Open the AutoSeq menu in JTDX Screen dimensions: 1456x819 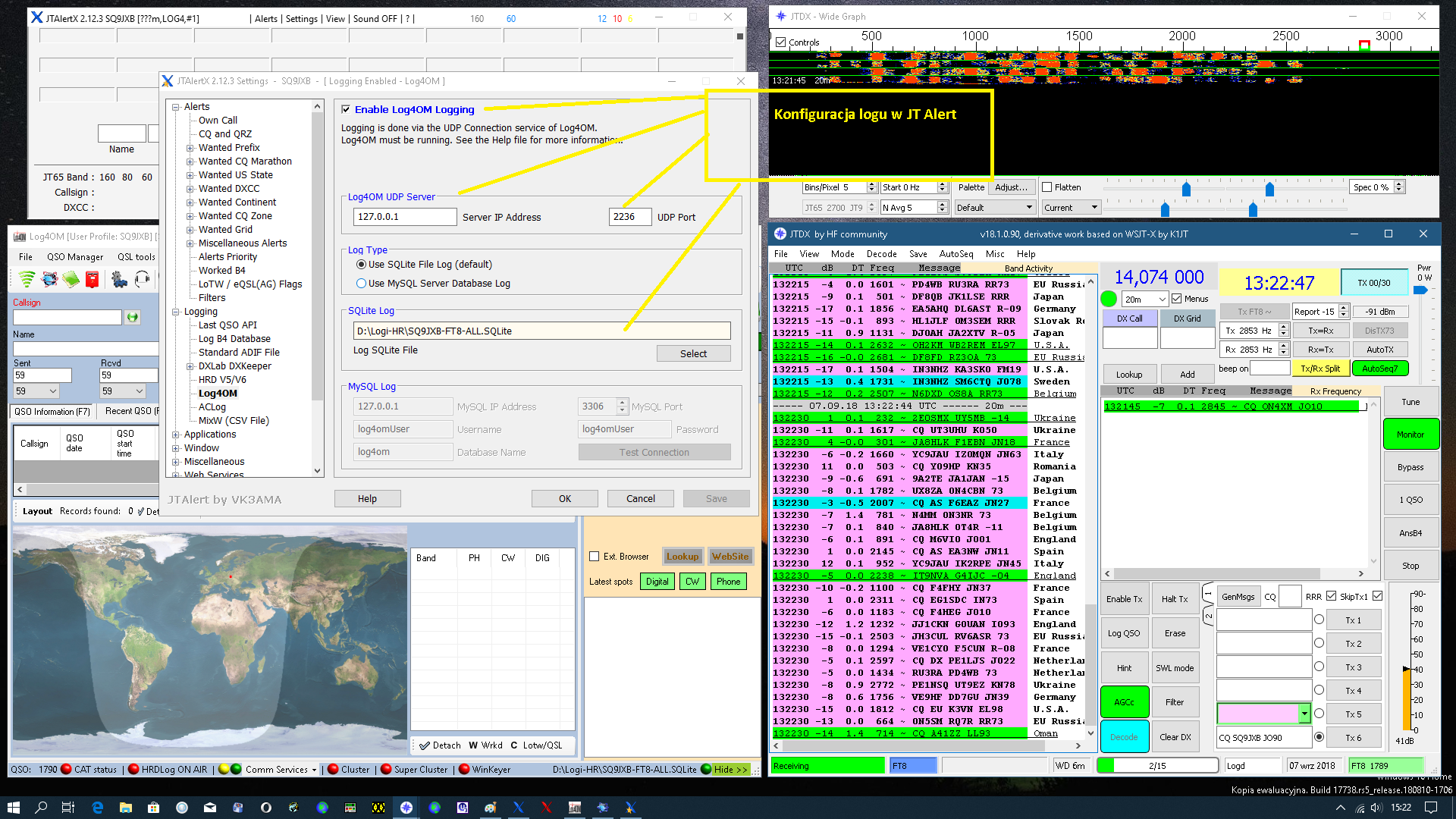point(956,254)
